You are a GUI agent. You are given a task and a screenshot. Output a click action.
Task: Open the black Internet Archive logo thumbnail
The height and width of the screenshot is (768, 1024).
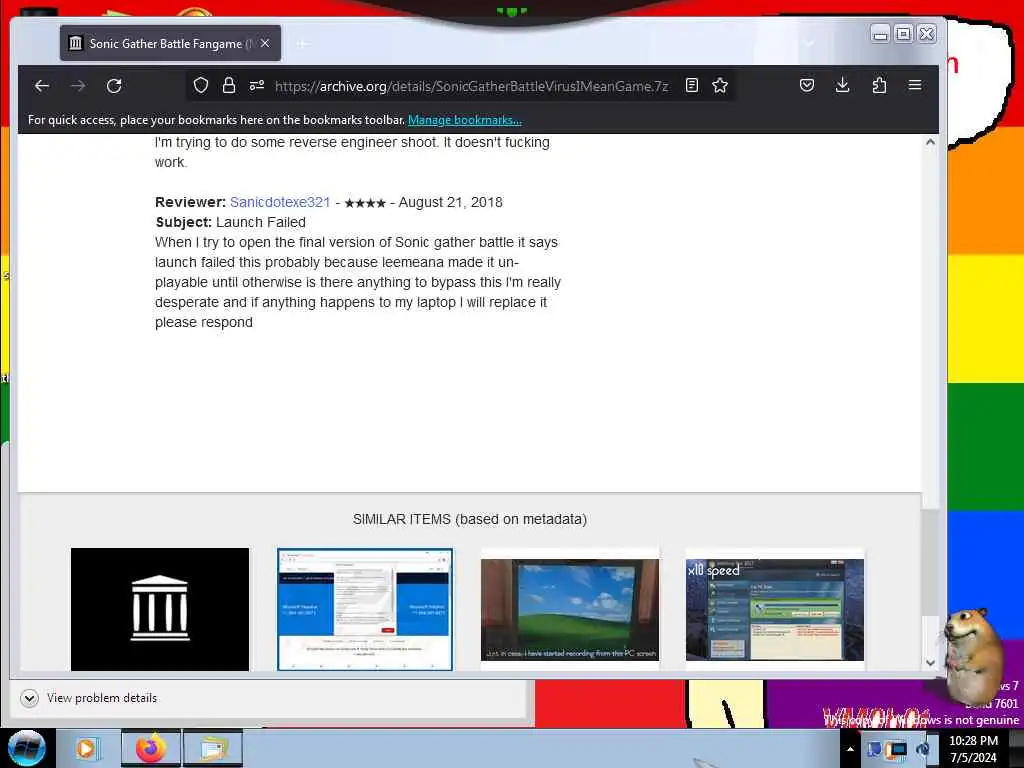(x=160, y=609)
